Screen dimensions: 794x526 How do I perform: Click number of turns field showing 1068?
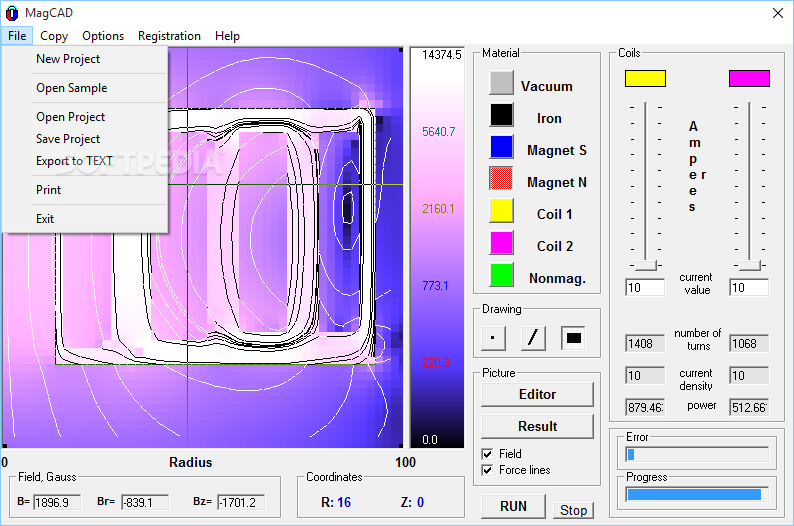749,344
